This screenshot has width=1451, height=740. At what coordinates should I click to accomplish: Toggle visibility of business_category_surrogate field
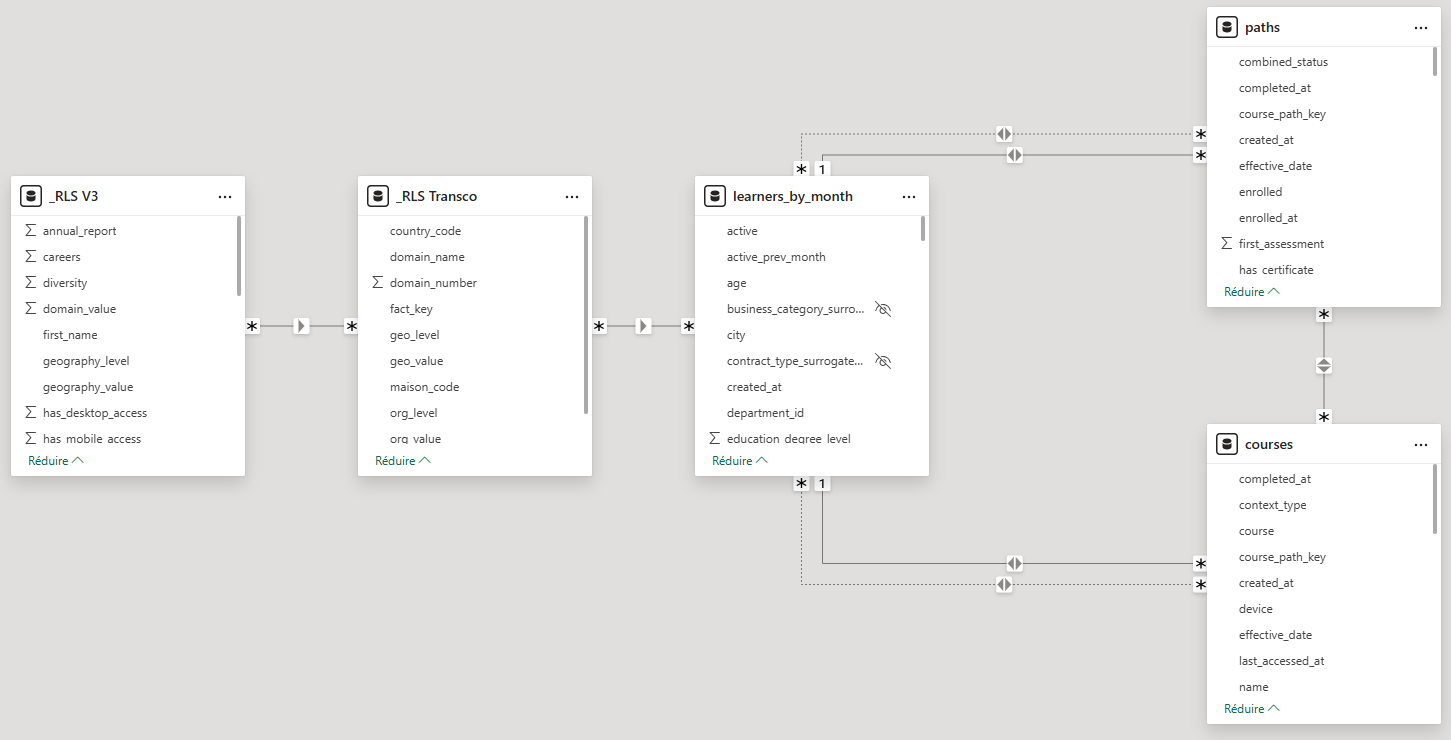click(882, 309)
